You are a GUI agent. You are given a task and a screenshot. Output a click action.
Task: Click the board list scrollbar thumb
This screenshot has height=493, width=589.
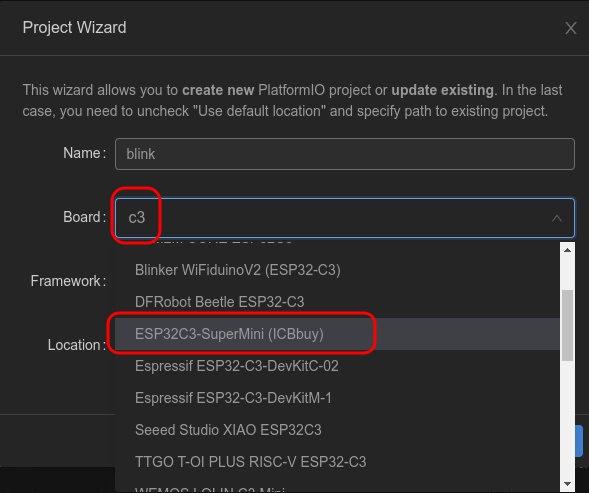[567, 325]
